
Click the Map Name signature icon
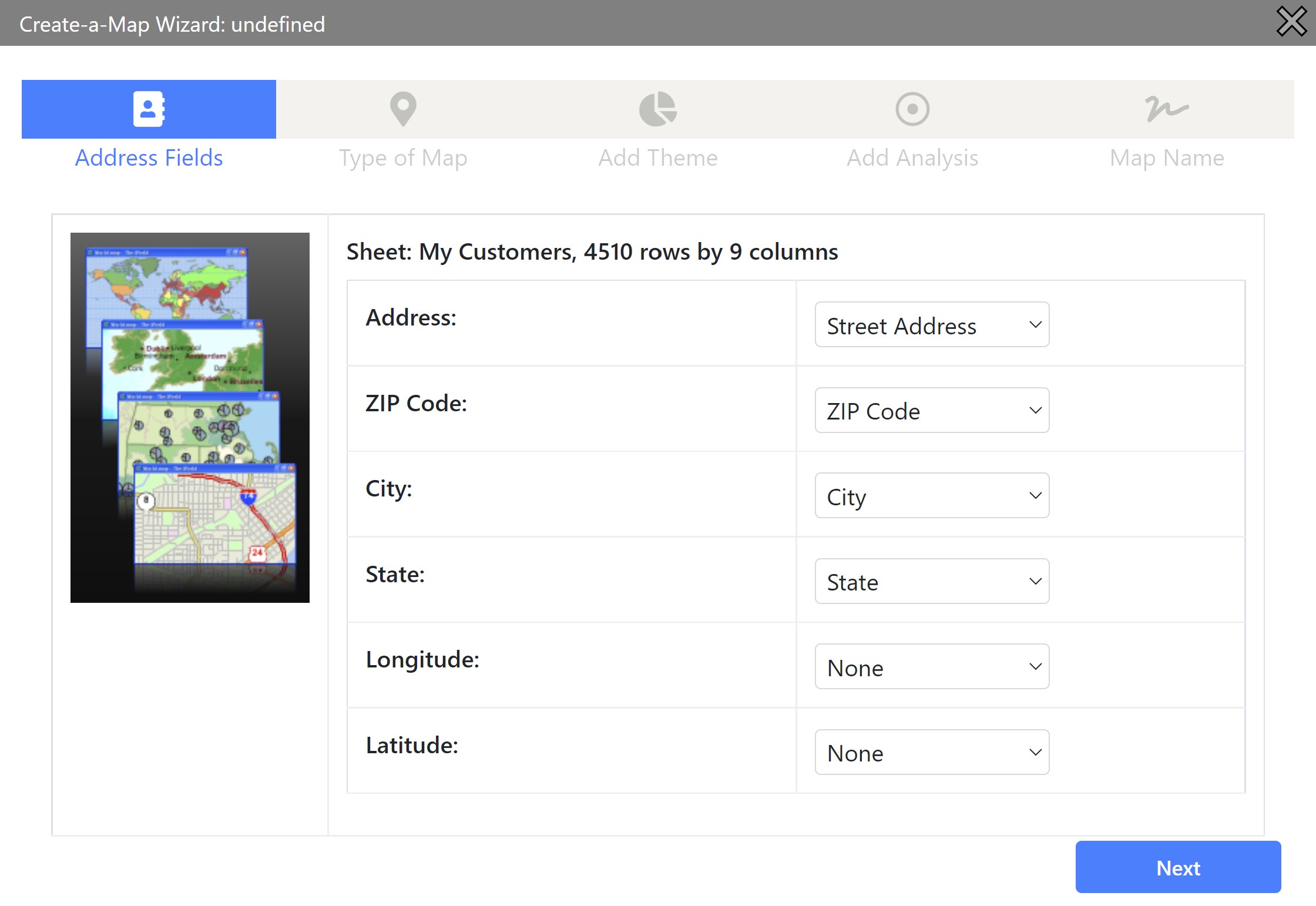[x=1167, y=109]
